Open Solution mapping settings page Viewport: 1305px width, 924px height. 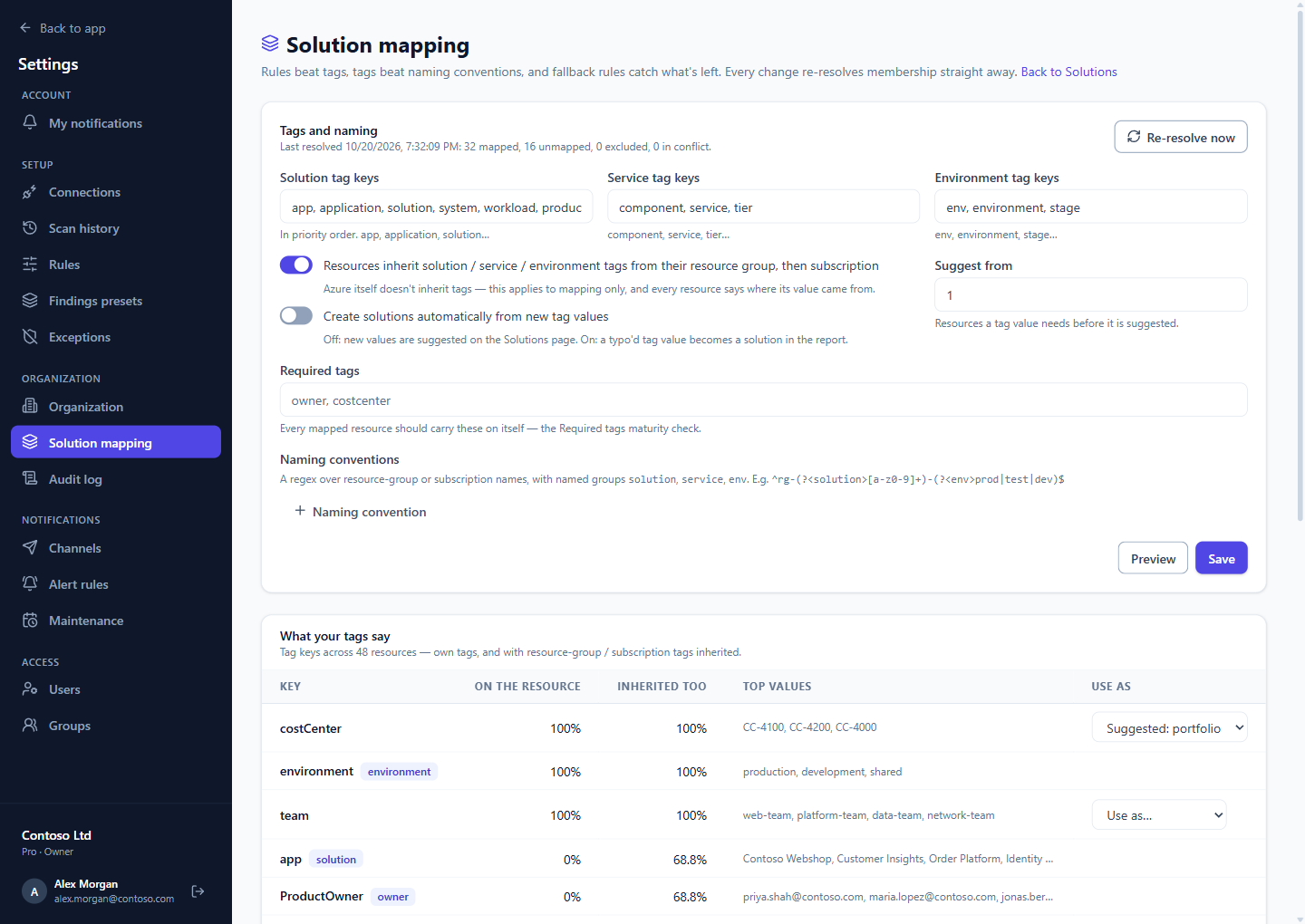coord(116,442)
